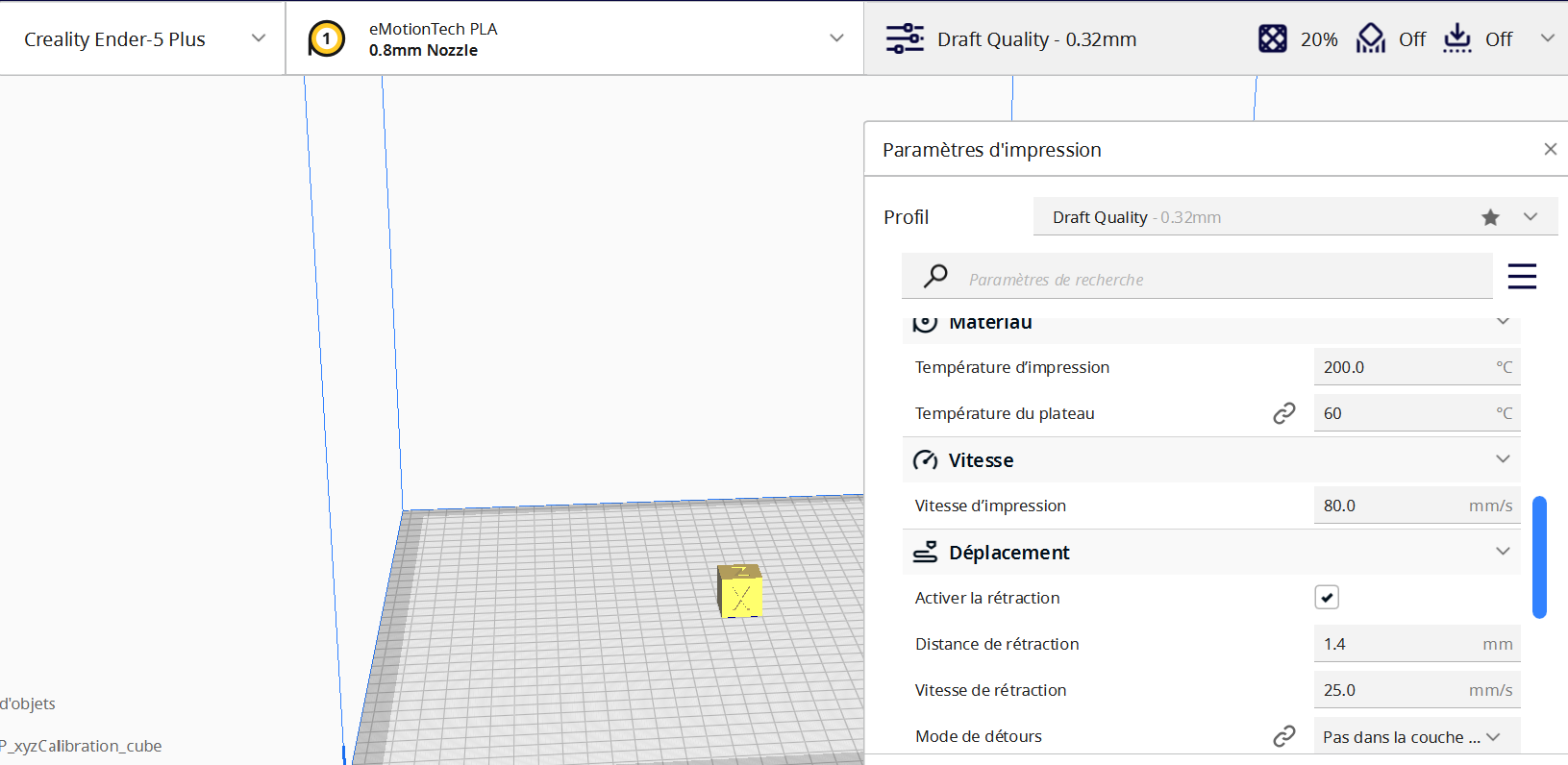
Task: Open Mode de détours combo box
Action: 1417,736
